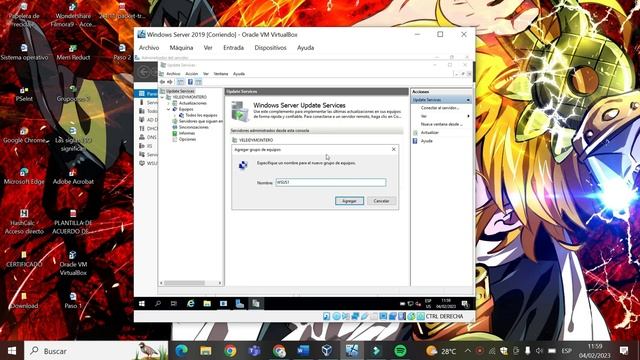Open the Acción menu in Update Services
Screen dimensions: 640x360
(191, 74)
